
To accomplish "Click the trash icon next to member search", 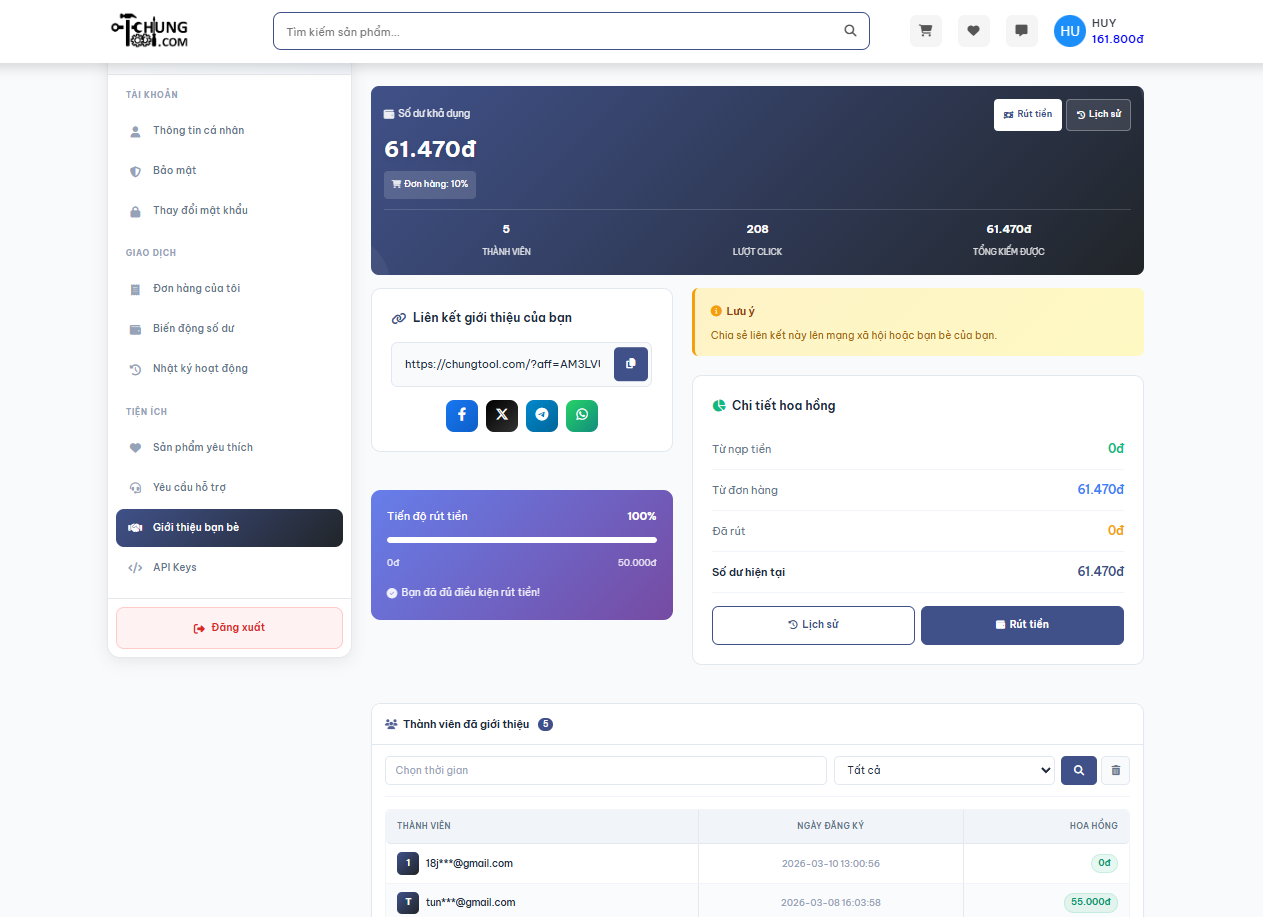I will click(1113, 770).
